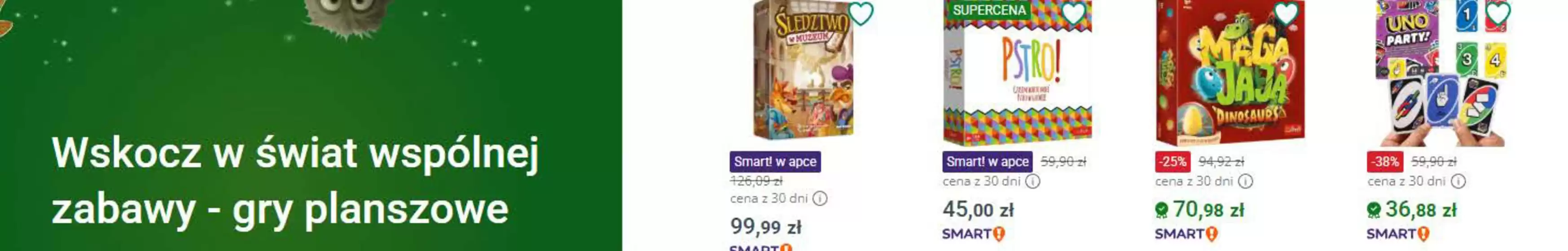Image resolution: width=1568 pixels, height=251 pixels.
Task: Favorite the Pstro! game with heart icon
Action: click(x=1073, y=13)
